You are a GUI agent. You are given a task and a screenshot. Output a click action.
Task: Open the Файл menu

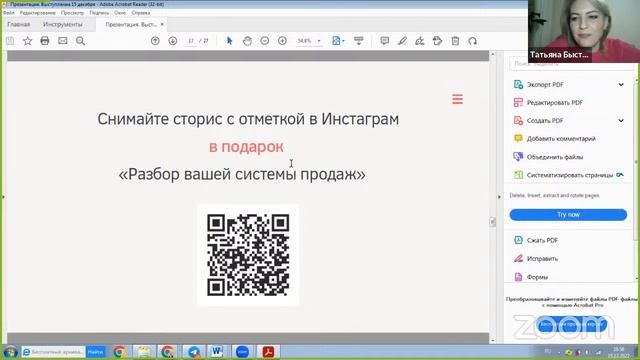point(9,13)
